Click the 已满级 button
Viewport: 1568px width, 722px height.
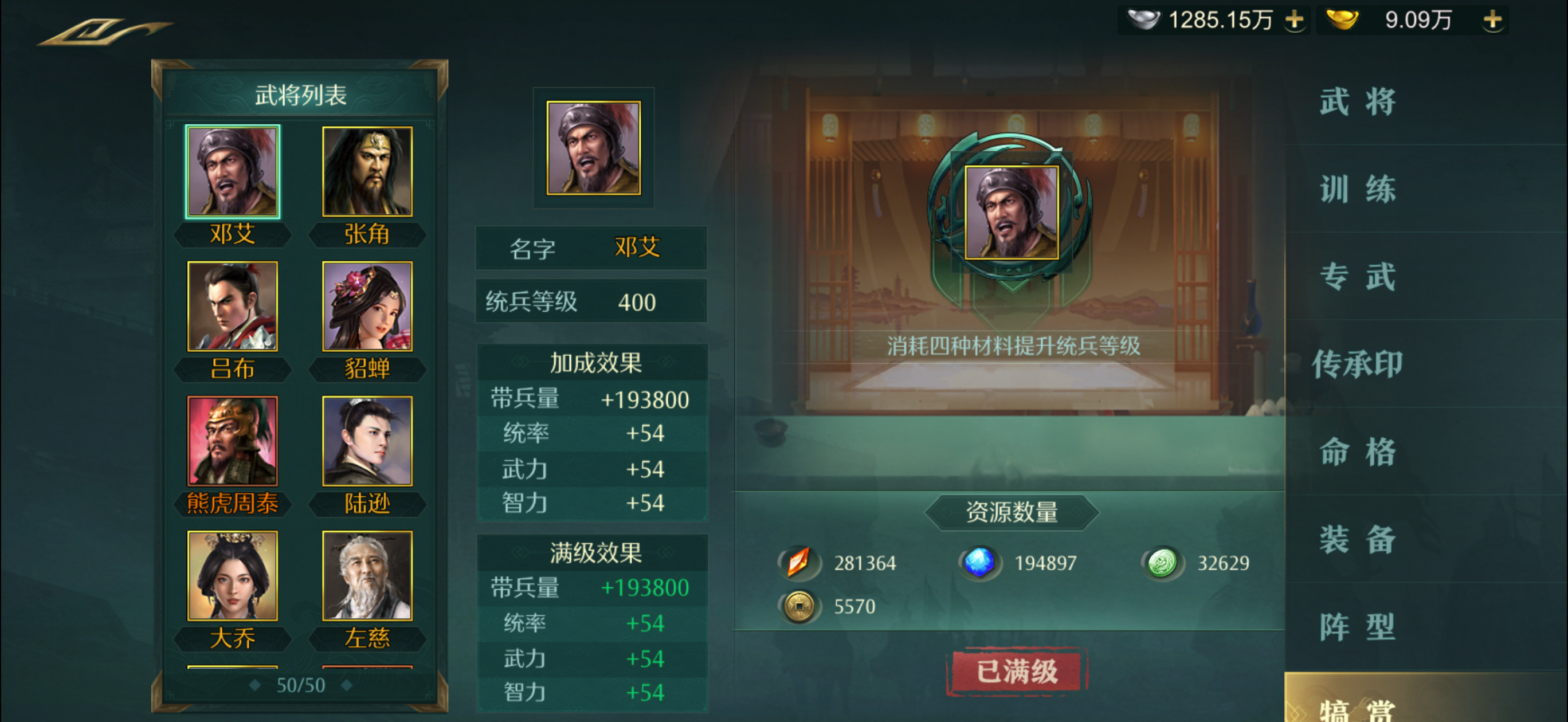coord(1016,672)
